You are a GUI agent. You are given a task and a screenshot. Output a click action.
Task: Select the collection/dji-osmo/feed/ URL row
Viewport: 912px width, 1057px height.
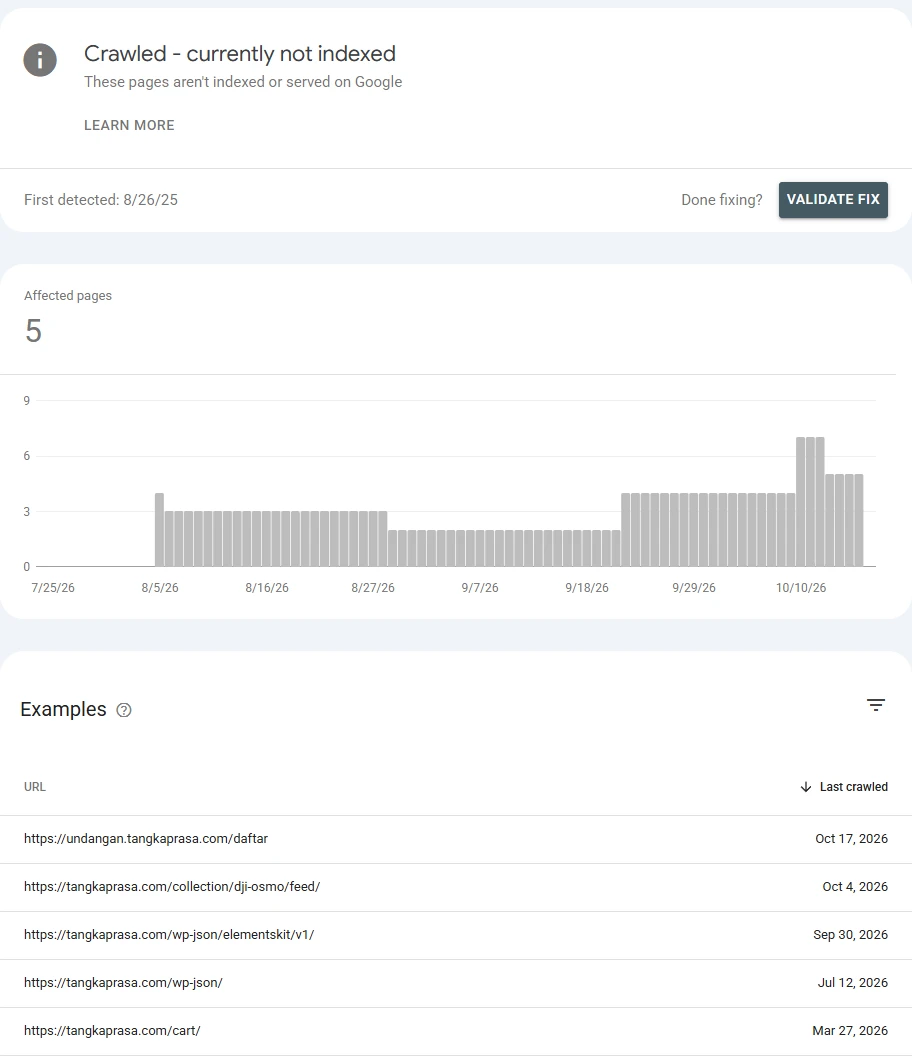tap(456, 887)
